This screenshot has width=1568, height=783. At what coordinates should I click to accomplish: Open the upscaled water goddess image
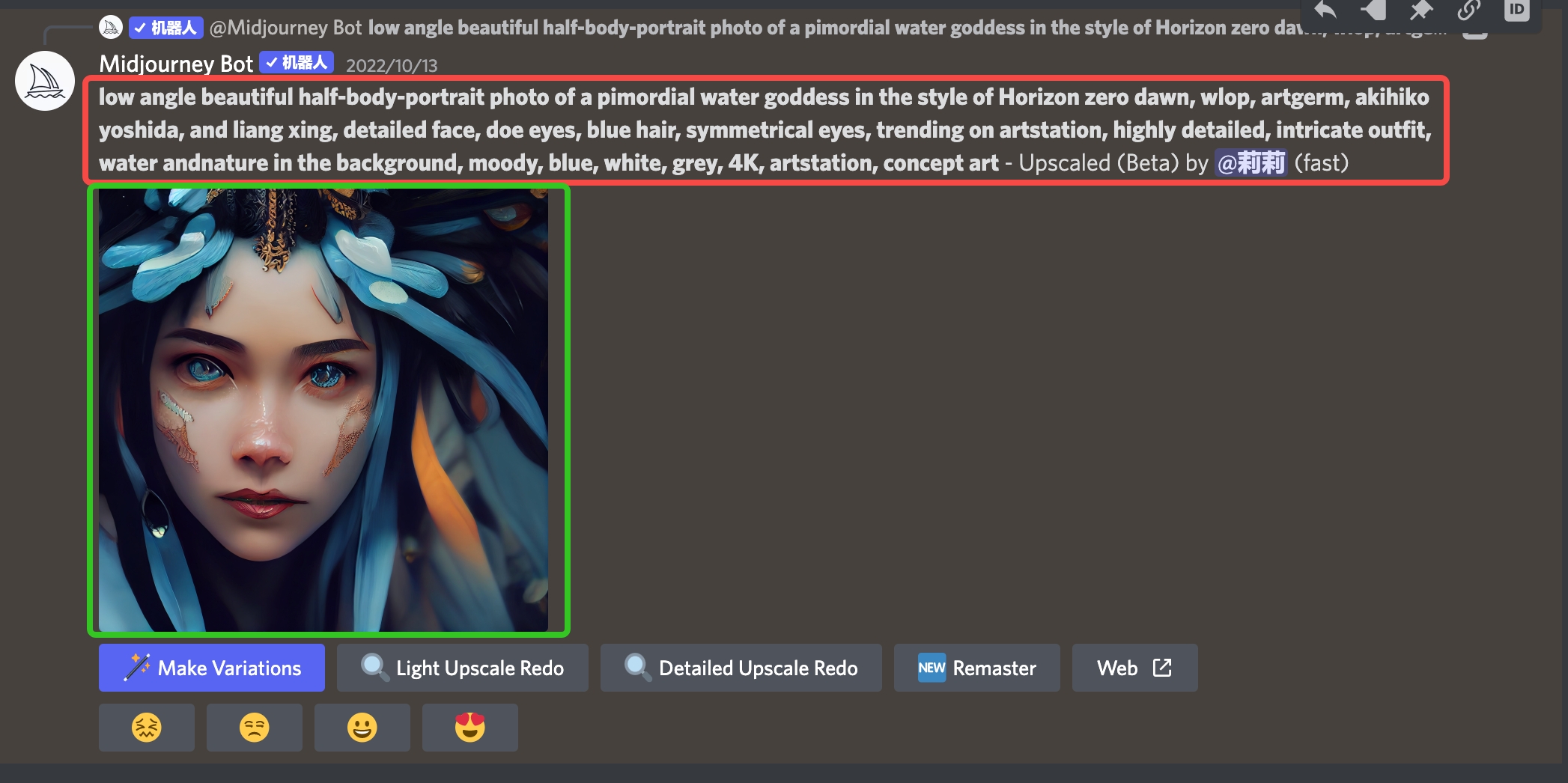323,410
